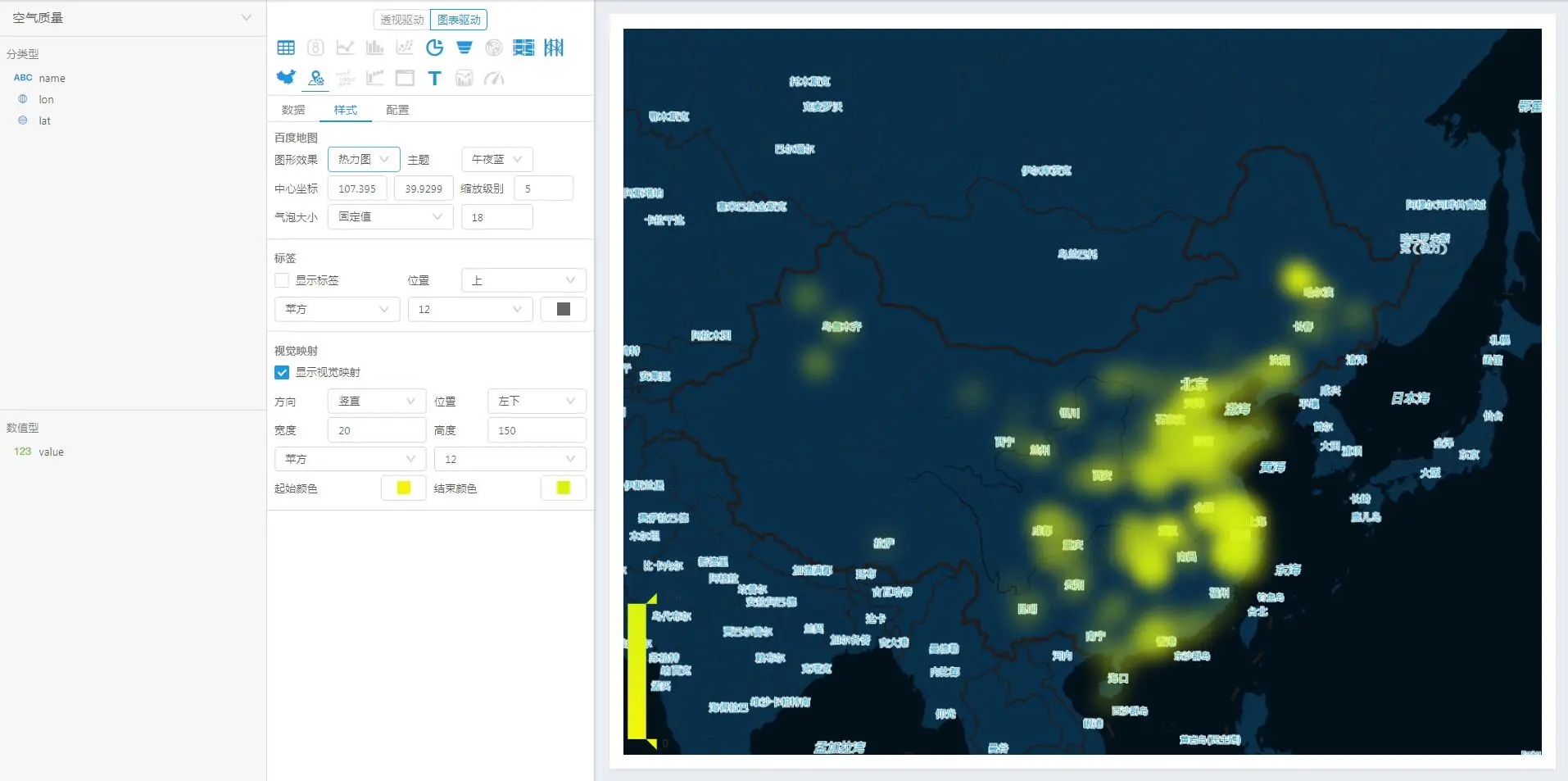Open the 标签 font dropdown showing 苹方
1568x781 pixels.
coord(337,309)
